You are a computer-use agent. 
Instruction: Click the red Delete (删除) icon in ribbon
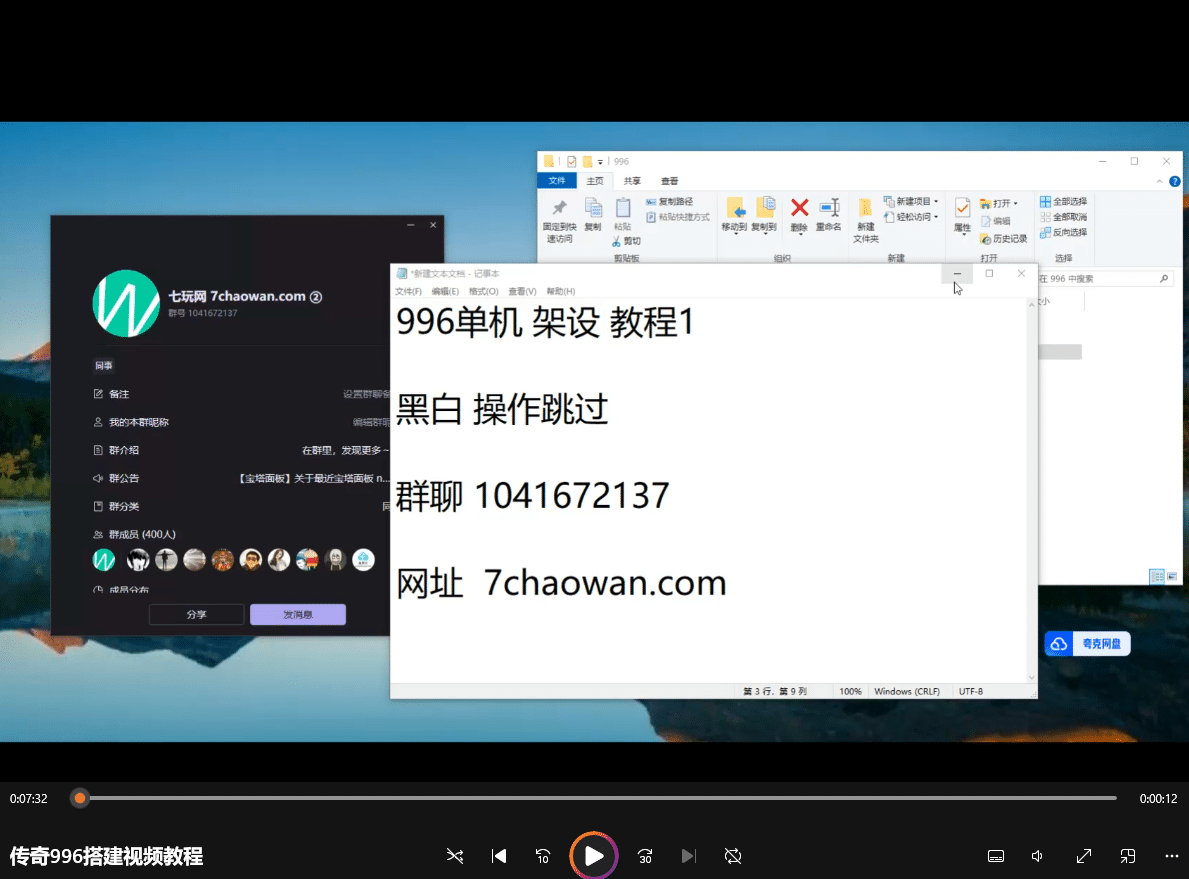(x=799, y=209)
